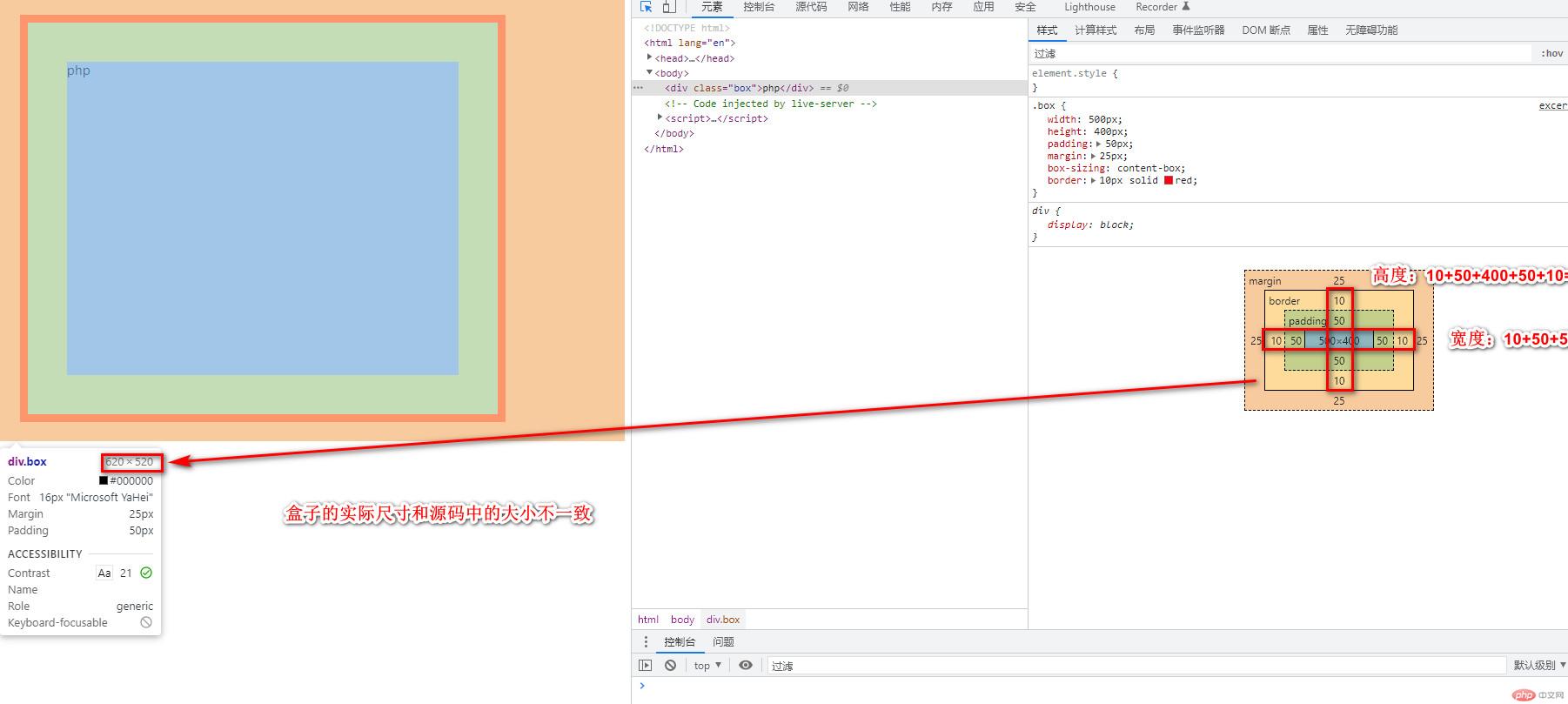1568x704 pixels.
Task: Open the 网络 Network tab
Action: (858, 7)
